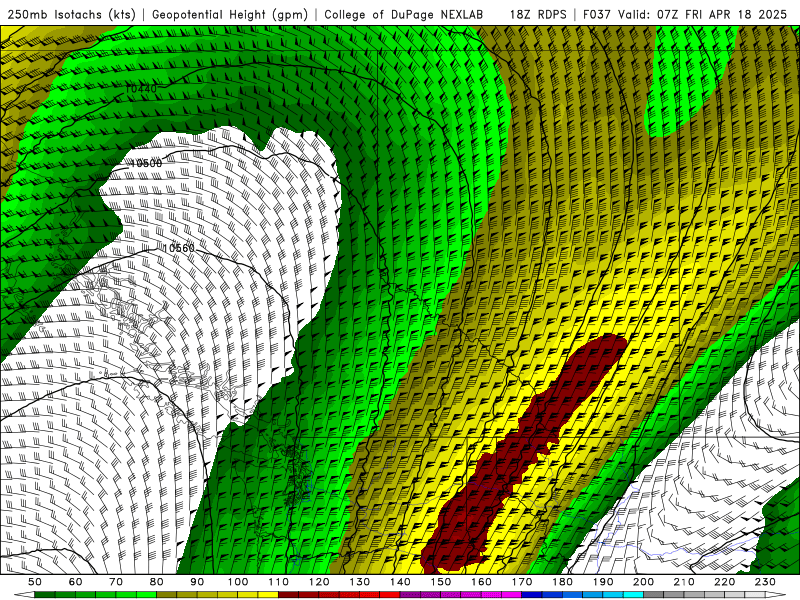Viewport: 800px width, 600px height.
Task: Click the 130 value on the color legend
Action: [x=360, y=582]
